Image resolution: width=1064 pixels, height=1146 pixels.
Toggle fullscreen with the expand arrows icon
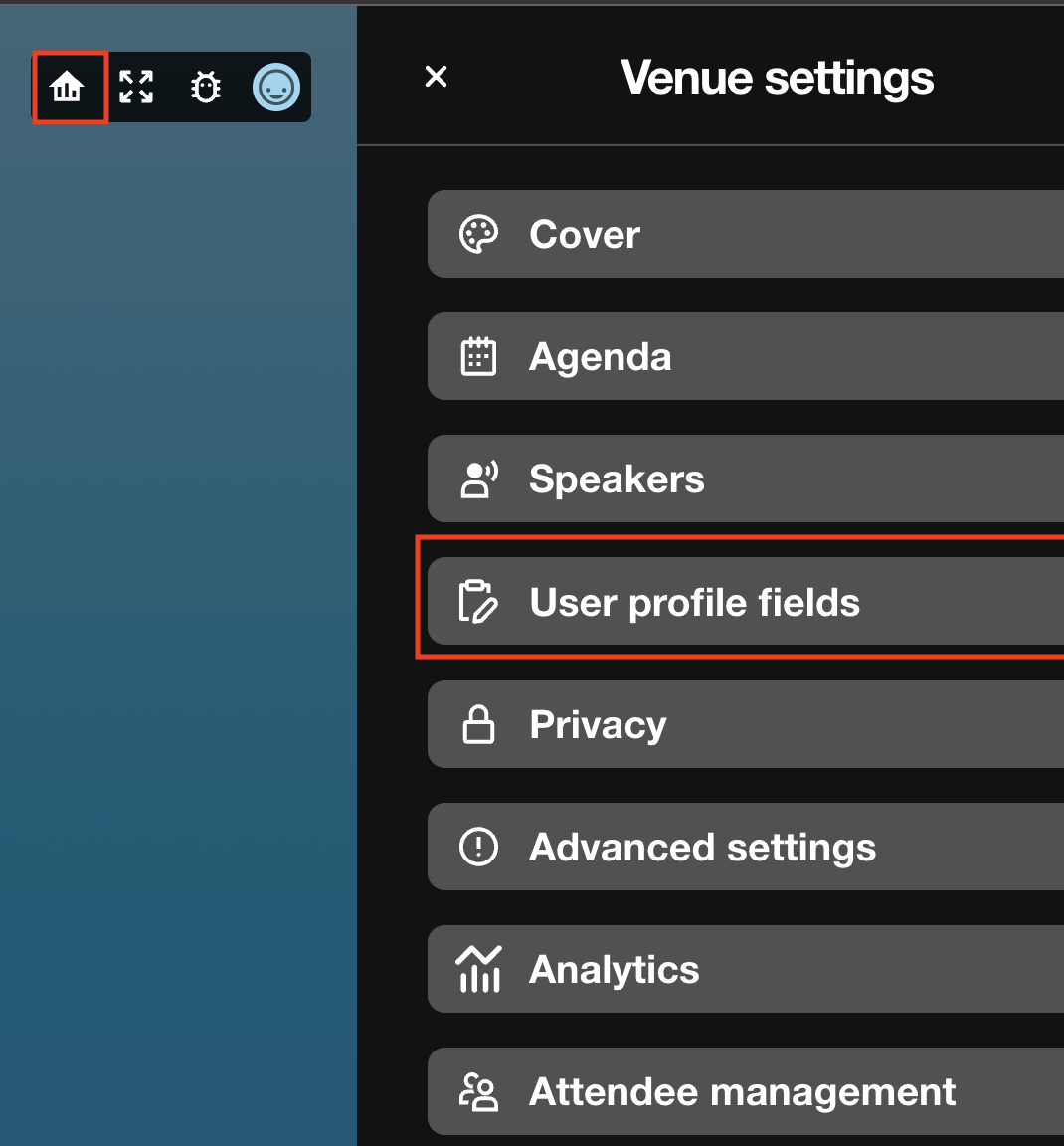pyautogui.click(x=136, y=88)
